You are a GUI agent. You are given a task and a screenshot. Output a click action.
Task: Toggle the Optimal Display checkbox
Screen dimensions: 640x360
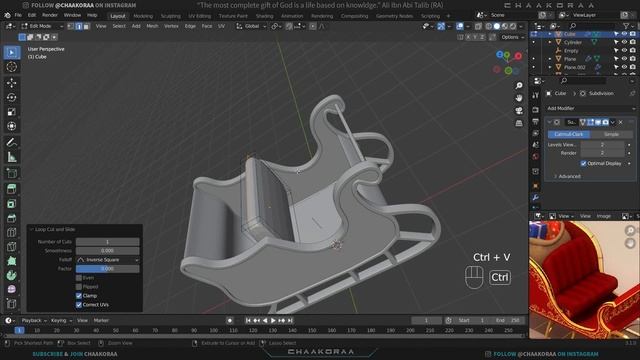pyautogui.click(x=583, y=163)
